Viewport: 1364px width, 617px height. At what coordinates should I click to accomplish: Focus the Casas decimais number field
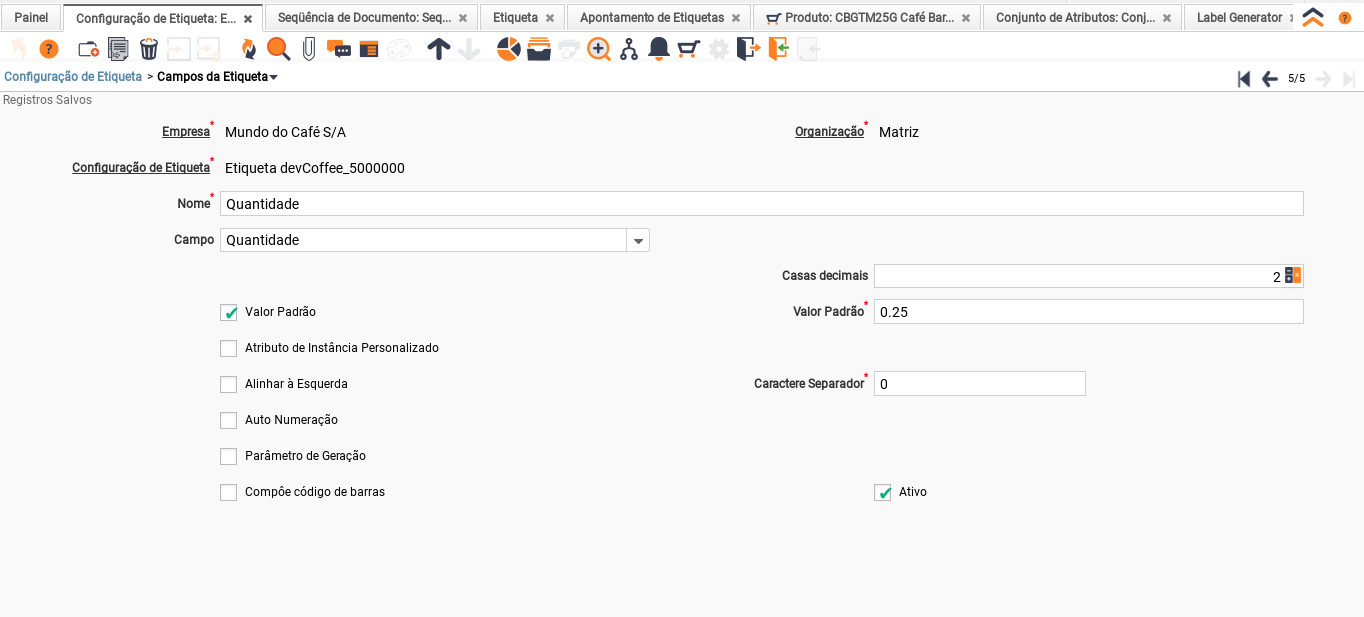pyautogui.click(x=1079, y=276)
